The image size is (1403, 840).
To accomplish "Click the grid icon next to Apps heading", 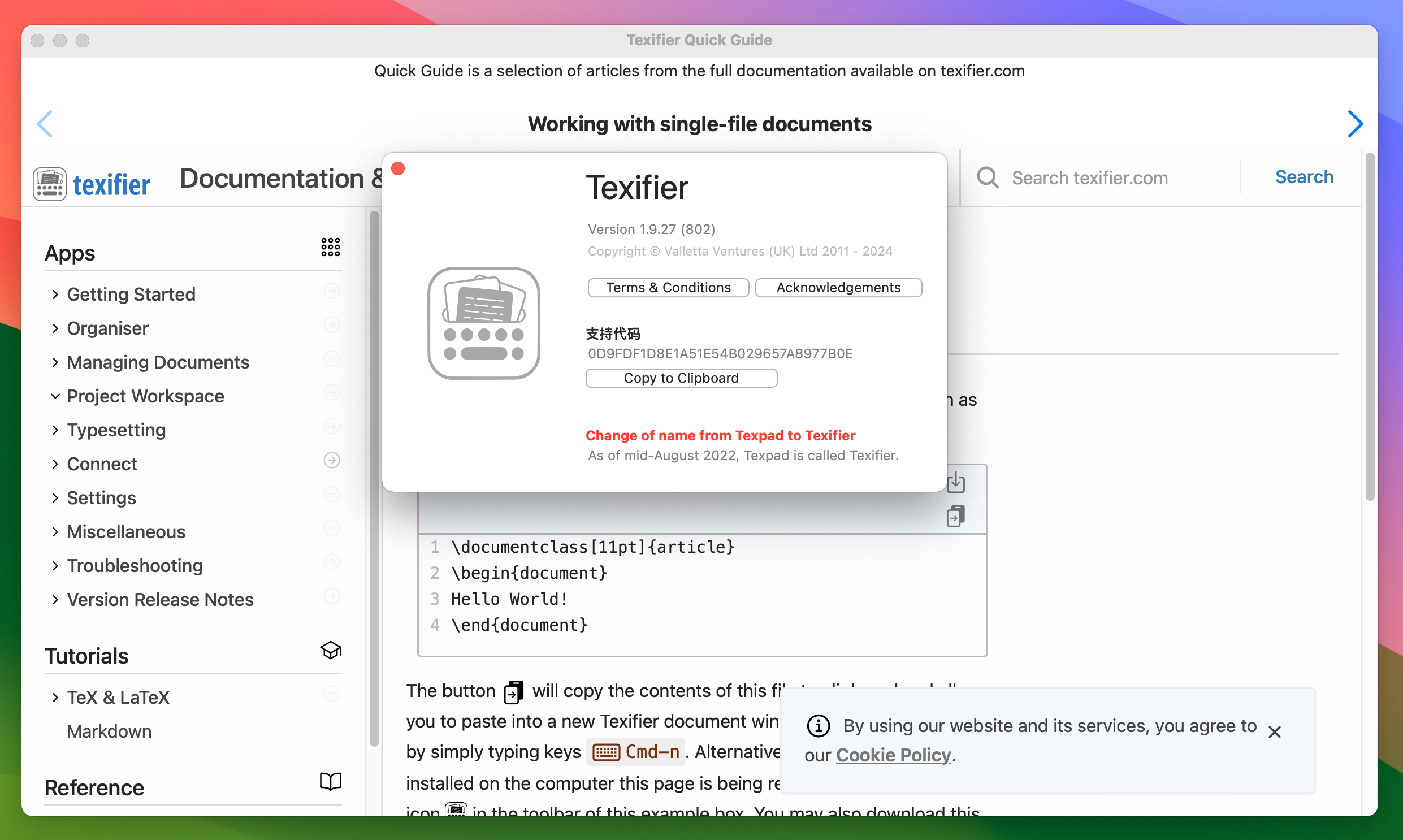I will point(331,247).
